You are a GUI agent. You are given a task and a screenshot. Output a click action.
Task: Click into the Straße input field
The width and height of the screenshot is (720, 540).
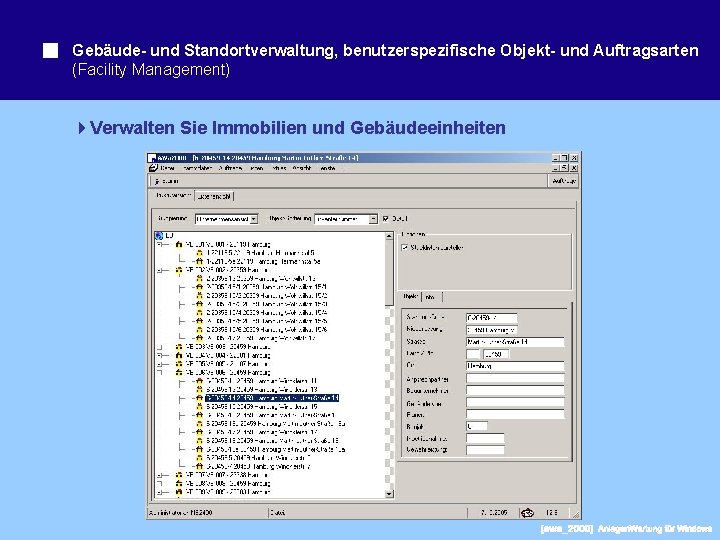[515, 342]
